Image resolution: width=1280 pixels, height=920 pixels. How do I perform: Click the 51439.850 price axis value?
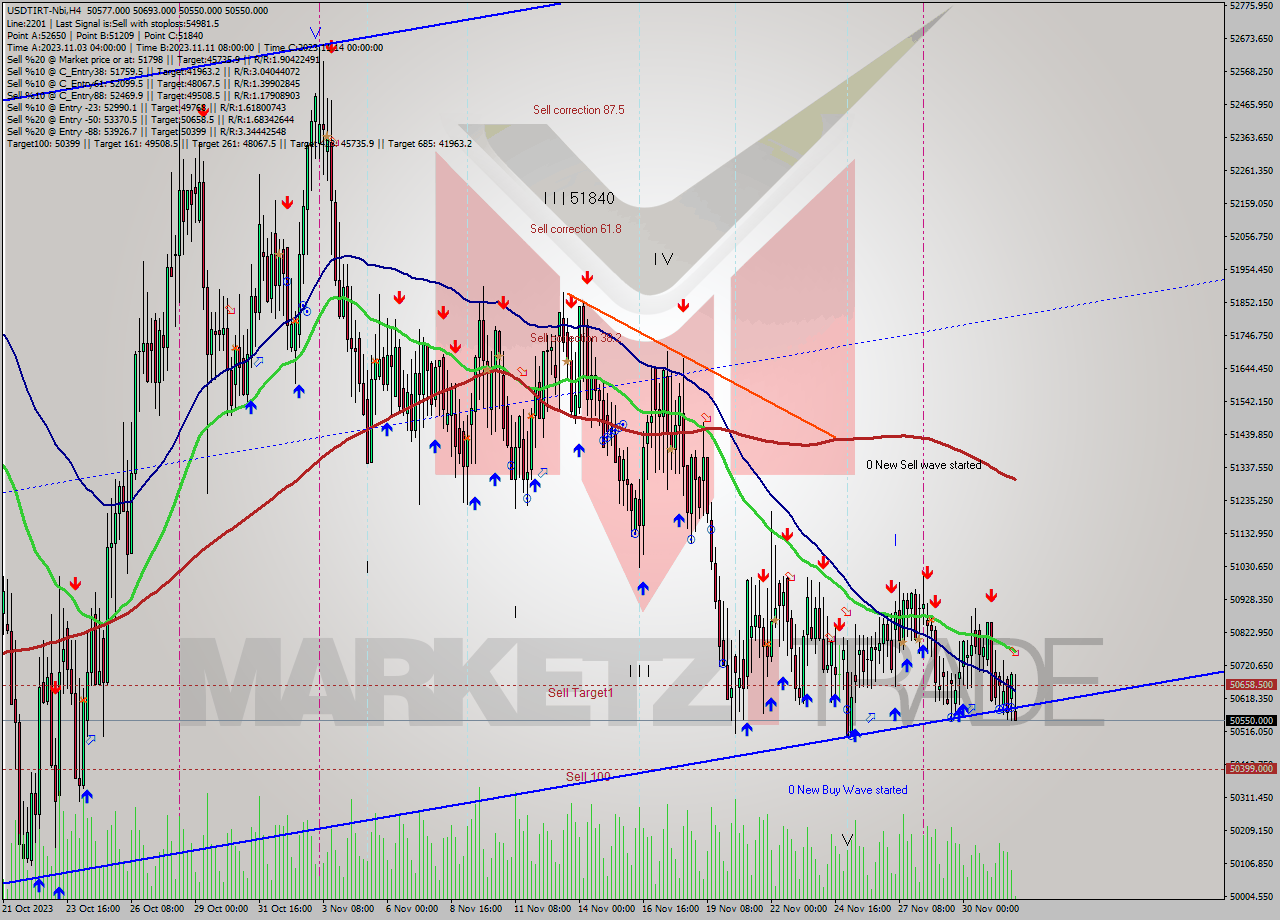(1251, 435)
